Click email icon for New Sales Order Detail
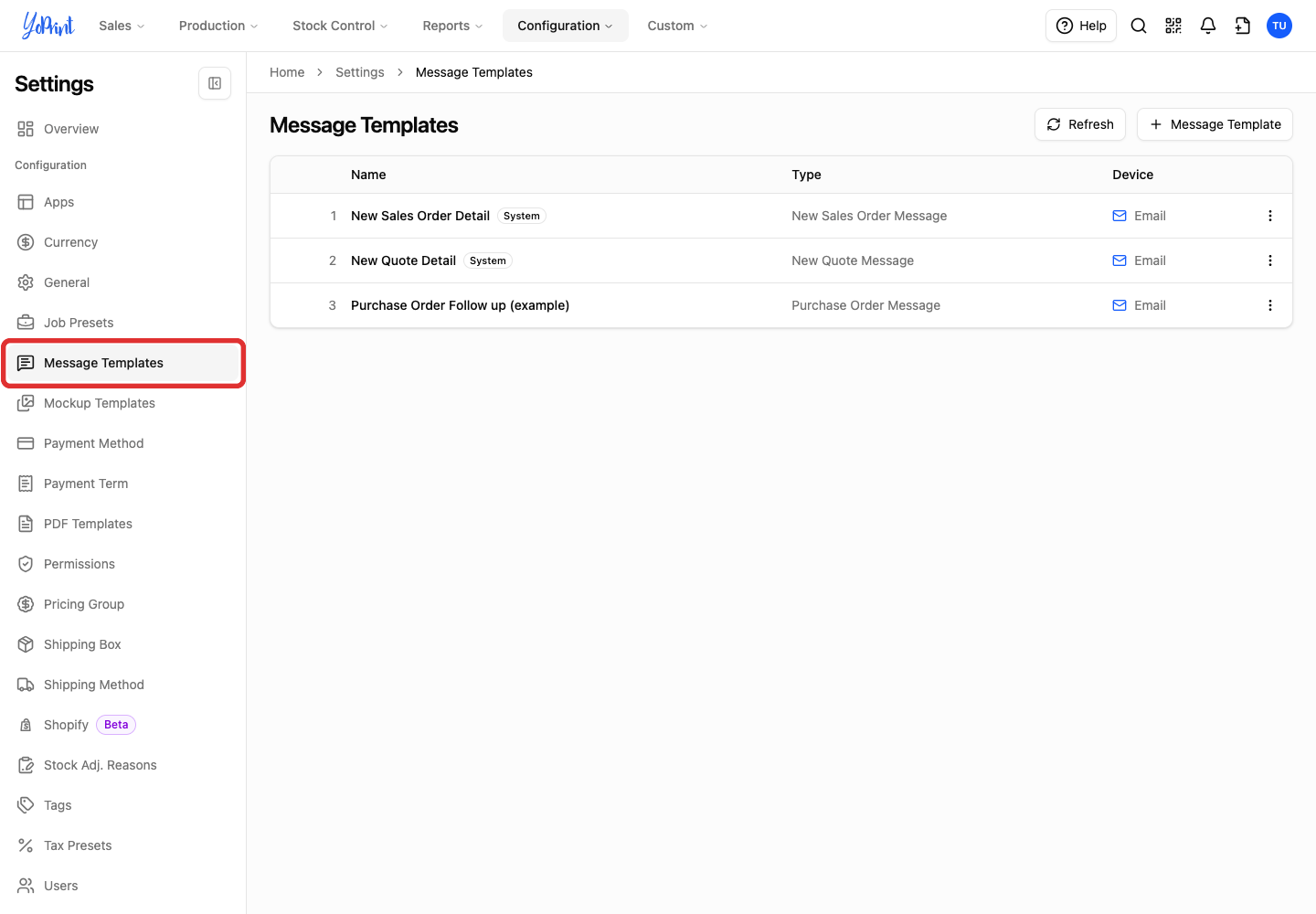Screen dimensions: 1316x914 click(x=1120, y=216)
